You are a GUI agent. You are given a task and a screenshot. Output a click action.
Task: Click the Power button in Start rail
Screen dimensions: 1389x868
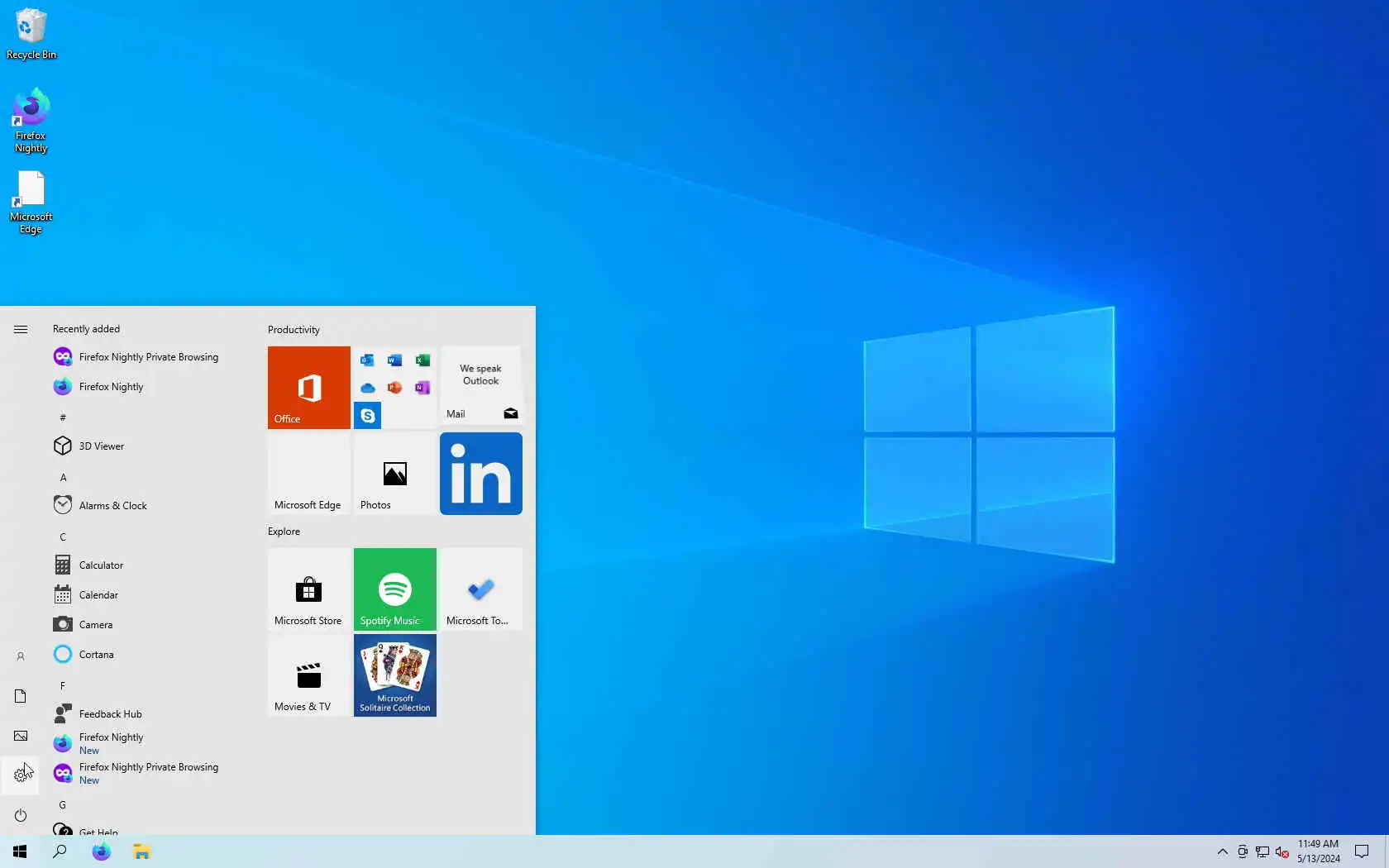coord(21,815)
